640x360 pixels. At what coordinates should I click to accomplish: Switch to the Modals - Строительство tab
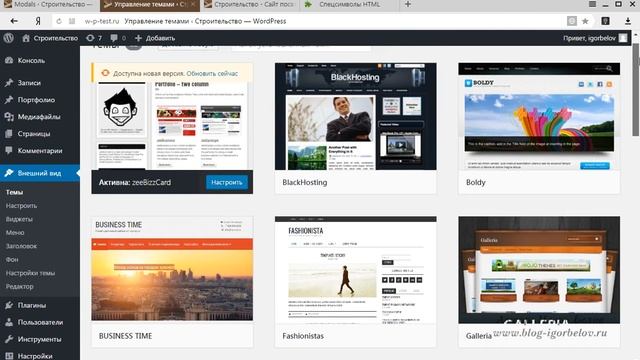49,5
